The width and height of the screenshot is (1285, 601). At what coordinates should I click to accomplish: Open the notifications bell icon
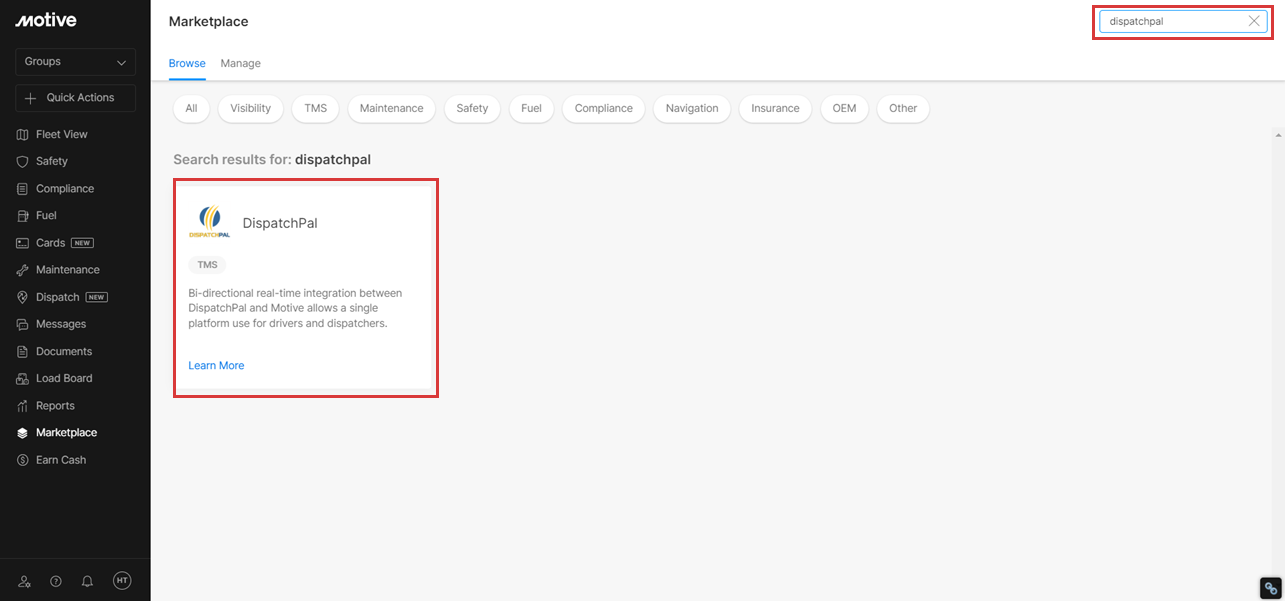click(87, 581)
